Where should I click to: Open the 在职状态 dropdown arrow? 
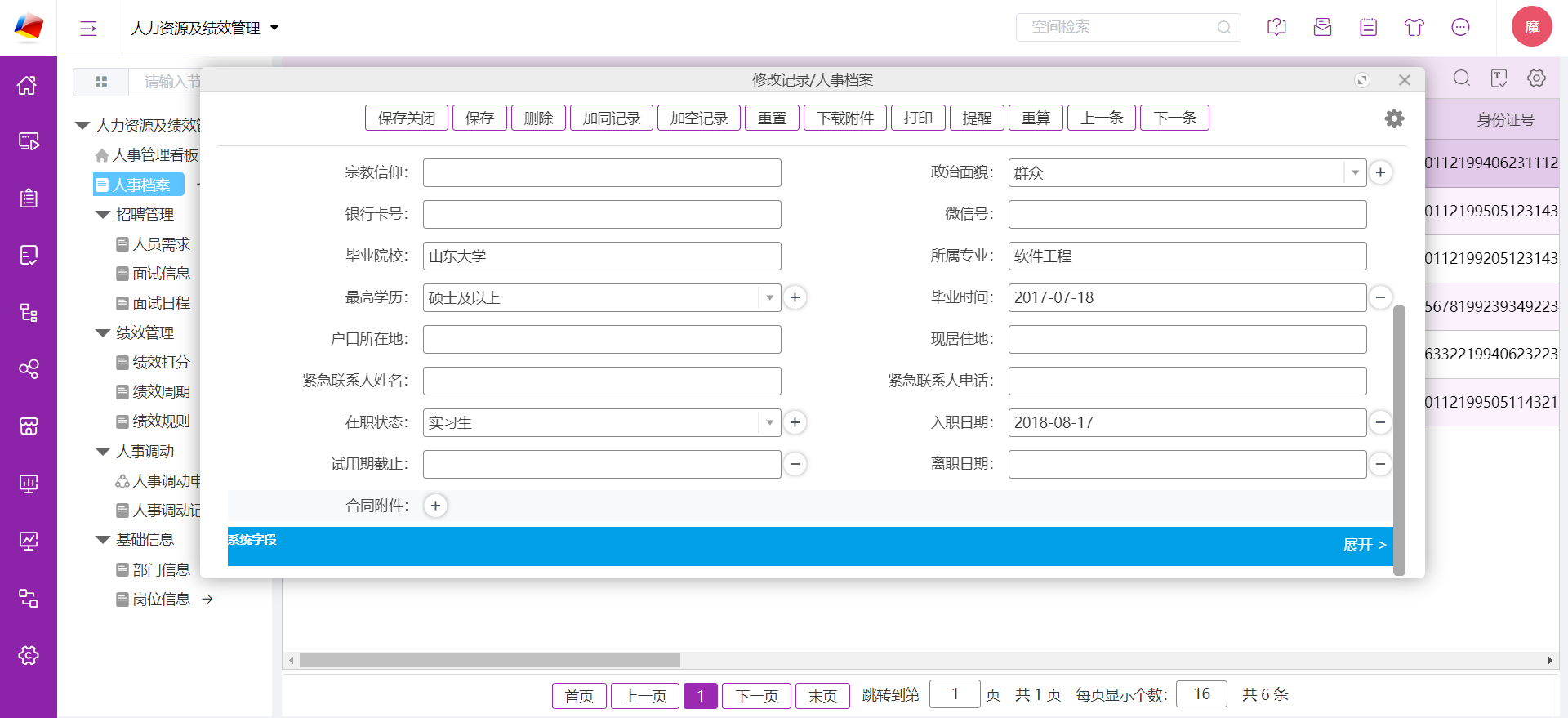pos(769,422)
